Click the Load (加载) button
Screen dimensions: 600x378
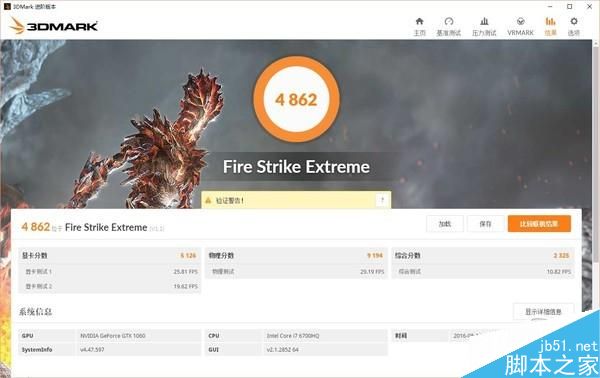pyautogui.click(x=445, y=224)
